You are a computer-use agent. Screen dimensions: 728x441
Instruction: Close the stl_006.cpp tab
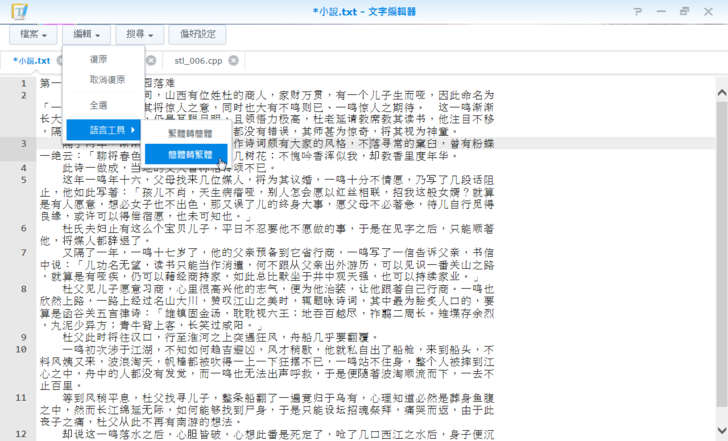[232, 61]
